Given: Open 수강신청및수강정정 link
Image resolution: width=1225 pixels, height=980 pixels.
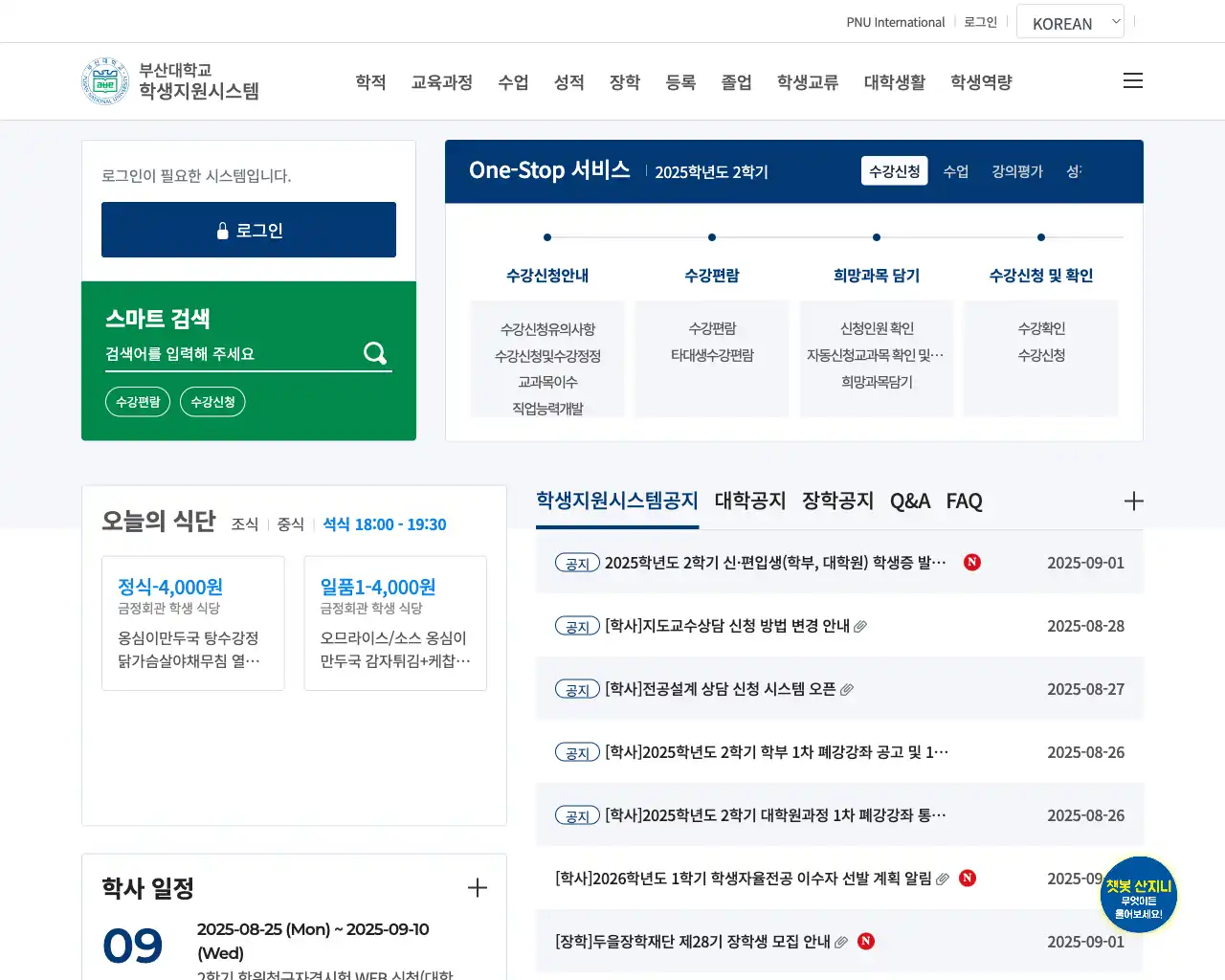Looking at the screenshot, I should click(547, 356).
